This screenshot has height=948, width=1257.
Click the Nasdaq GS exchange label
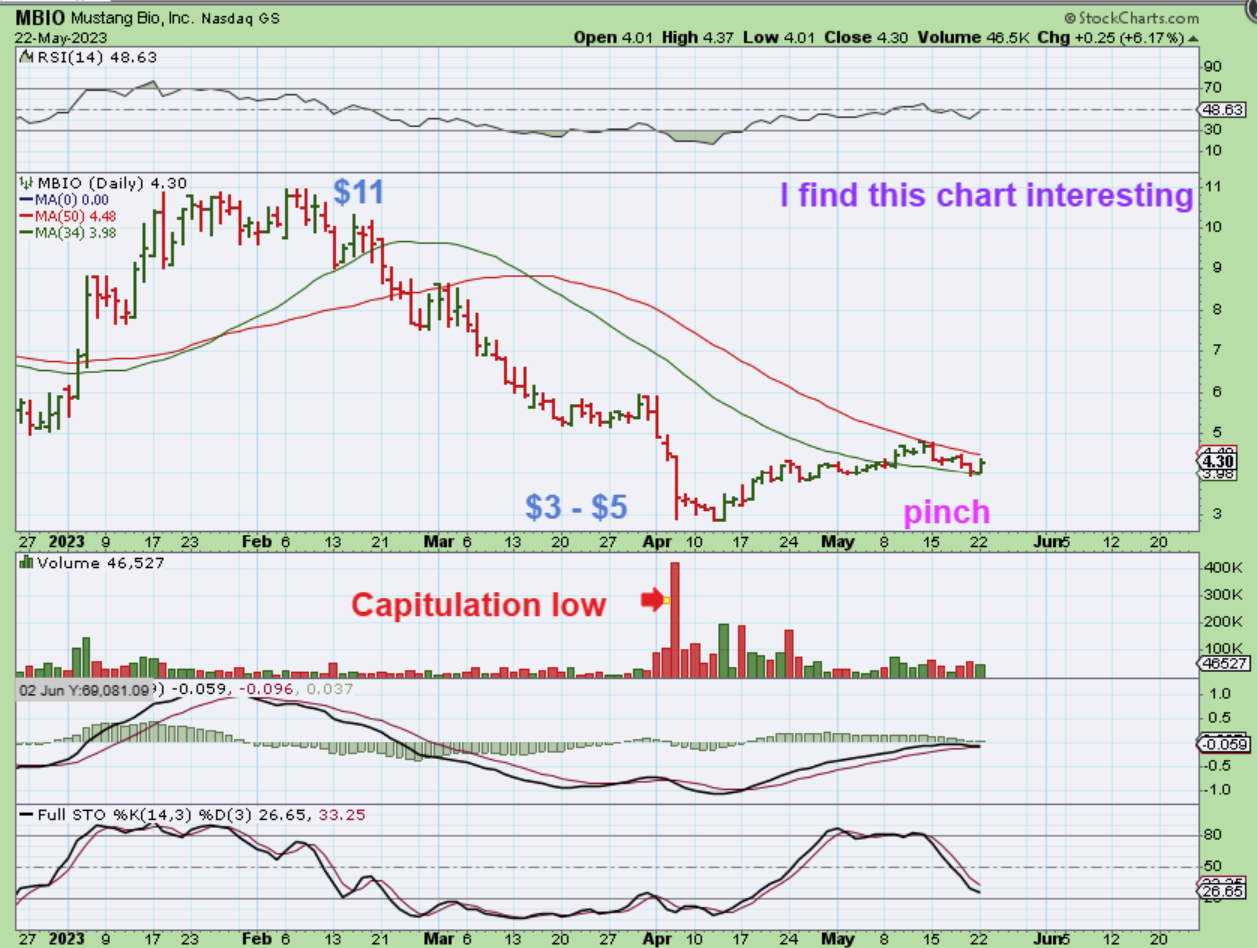point(242,19)
